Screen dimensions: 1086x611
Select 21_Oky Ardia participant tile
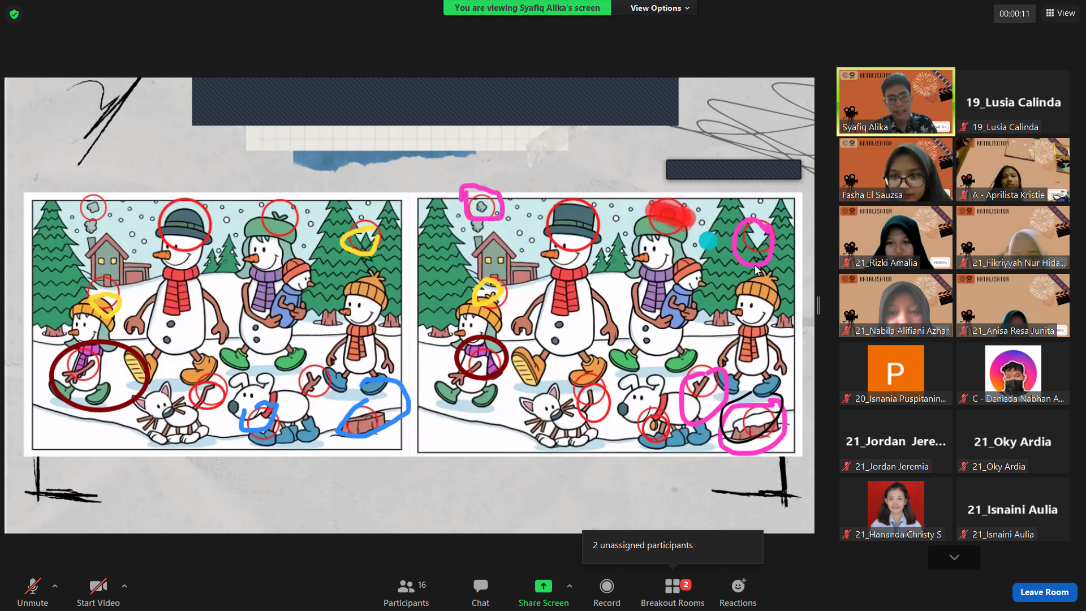[x=1013, y=441]
